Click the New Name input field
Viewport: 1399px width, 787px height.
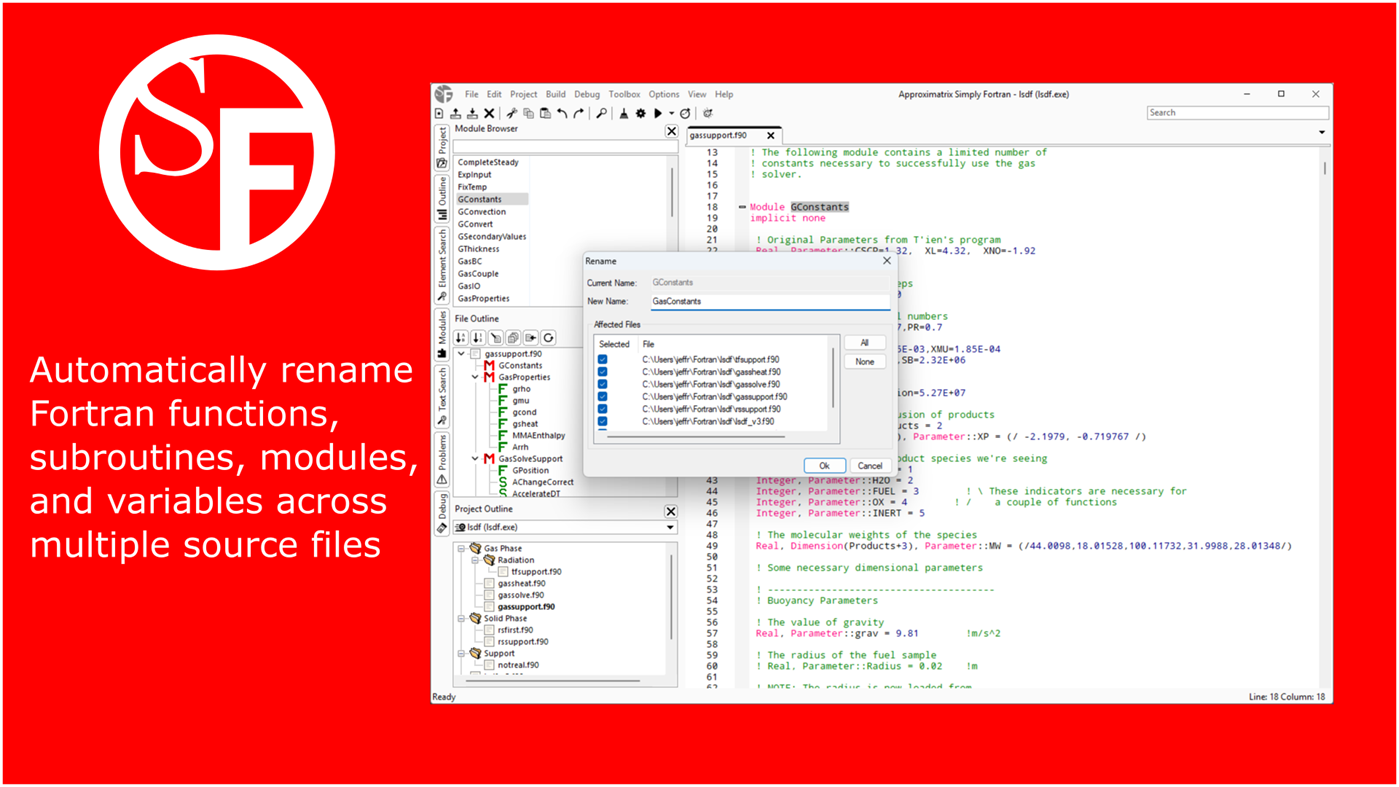click(770, 301)
